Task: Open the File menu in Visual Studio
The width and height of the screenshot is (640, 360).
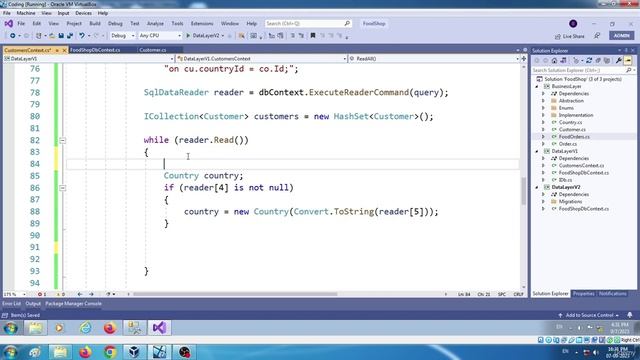Action: click(21, 24)
